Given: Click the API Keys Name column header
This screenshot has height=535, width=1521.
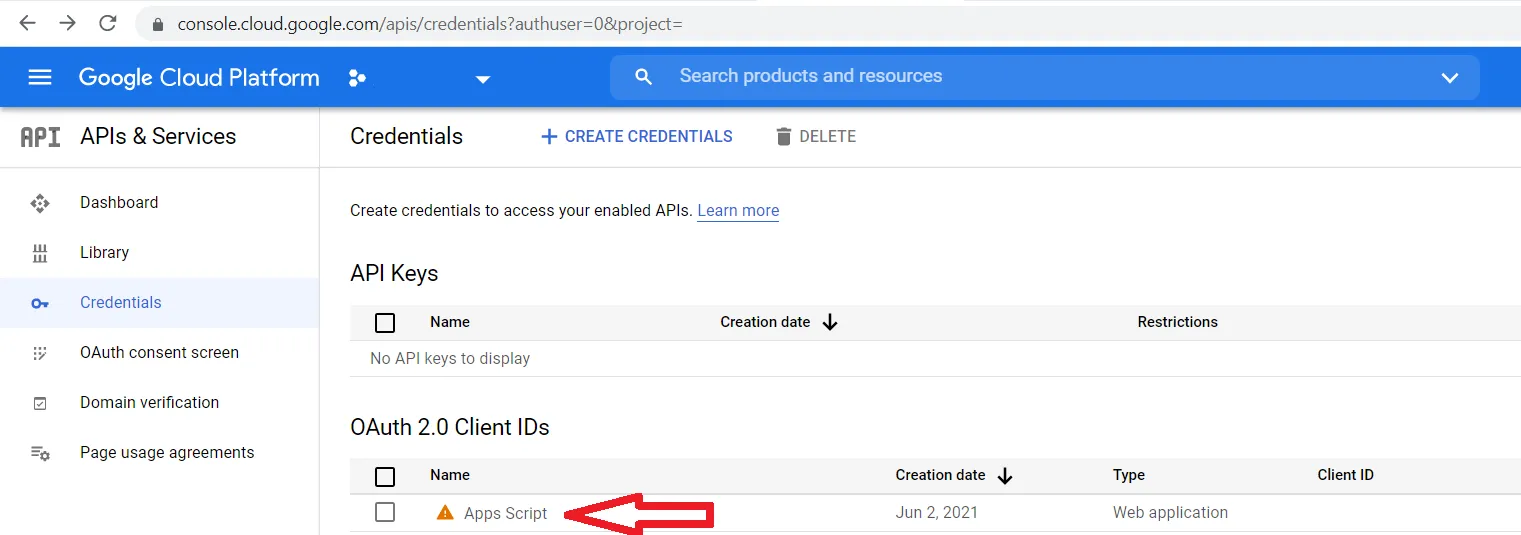Looking at the screenshot, I should coord(450,322).
